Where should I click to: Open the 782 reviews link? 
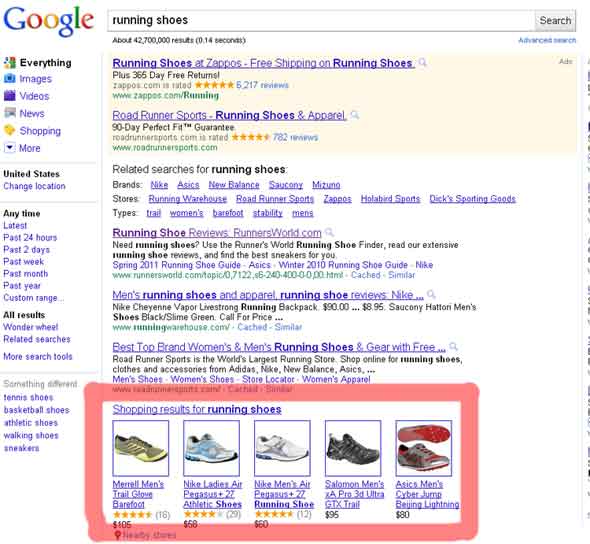tap(295, 137)
